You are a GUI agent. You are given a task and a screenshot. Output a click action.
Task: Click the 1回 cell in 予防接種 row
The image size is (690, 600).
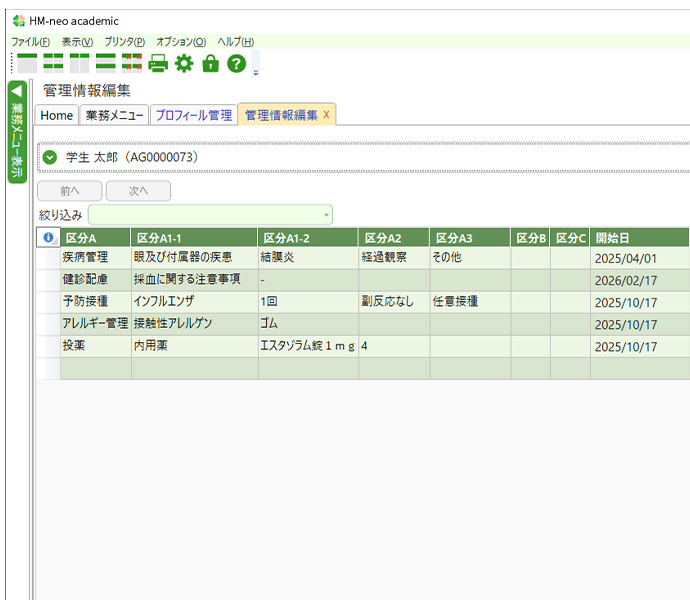[308, 302]
